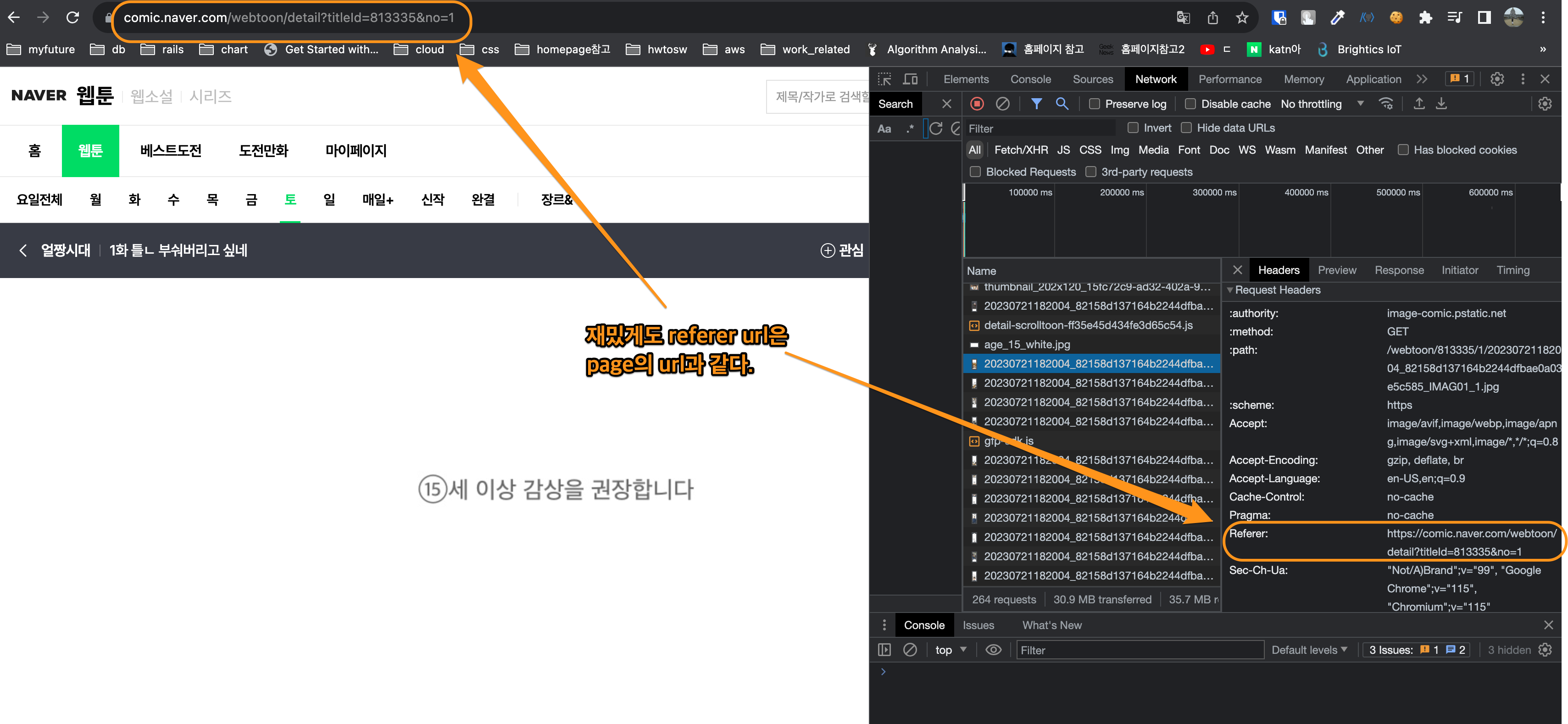The image size is (1568, 724).
Task: Toggle the device toolbar icon
Action: point(910,79)
